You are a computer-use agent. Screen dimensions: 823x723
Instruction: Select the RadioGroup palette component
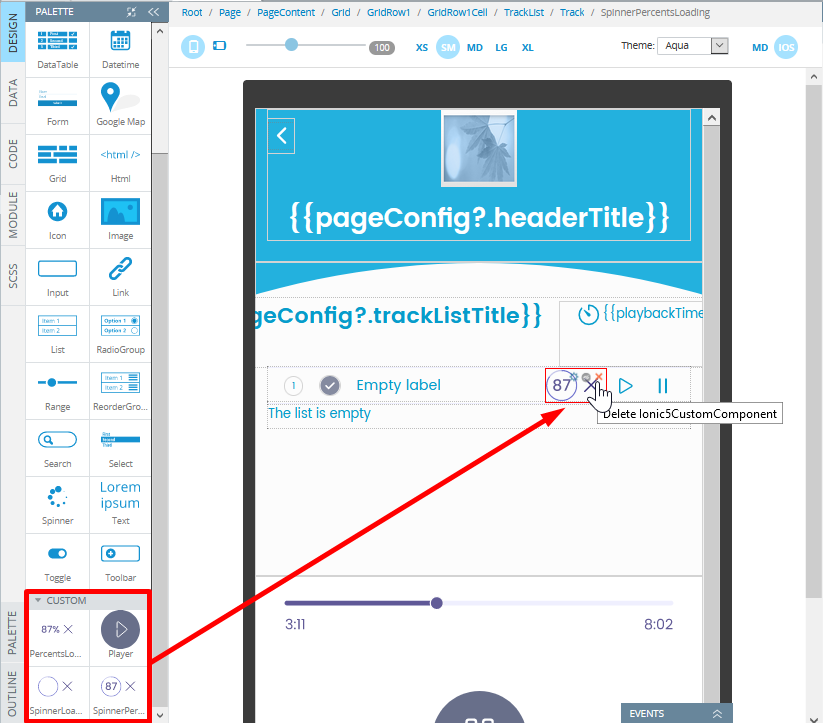tap(120, 334)
